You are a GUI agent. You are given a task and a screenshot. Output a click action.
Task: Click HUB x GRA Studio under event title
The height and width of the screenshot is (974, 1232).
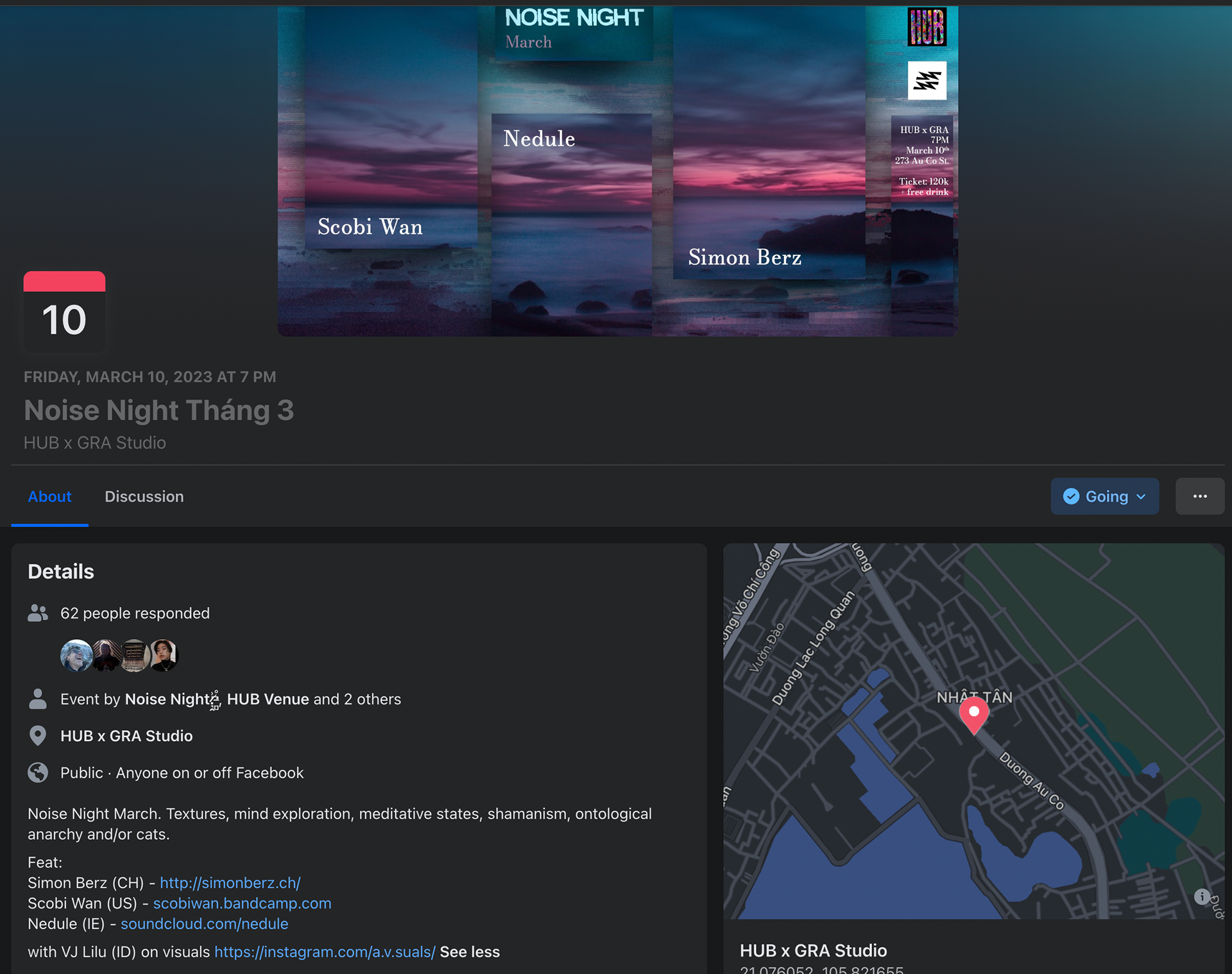click(x=95, y=443)
